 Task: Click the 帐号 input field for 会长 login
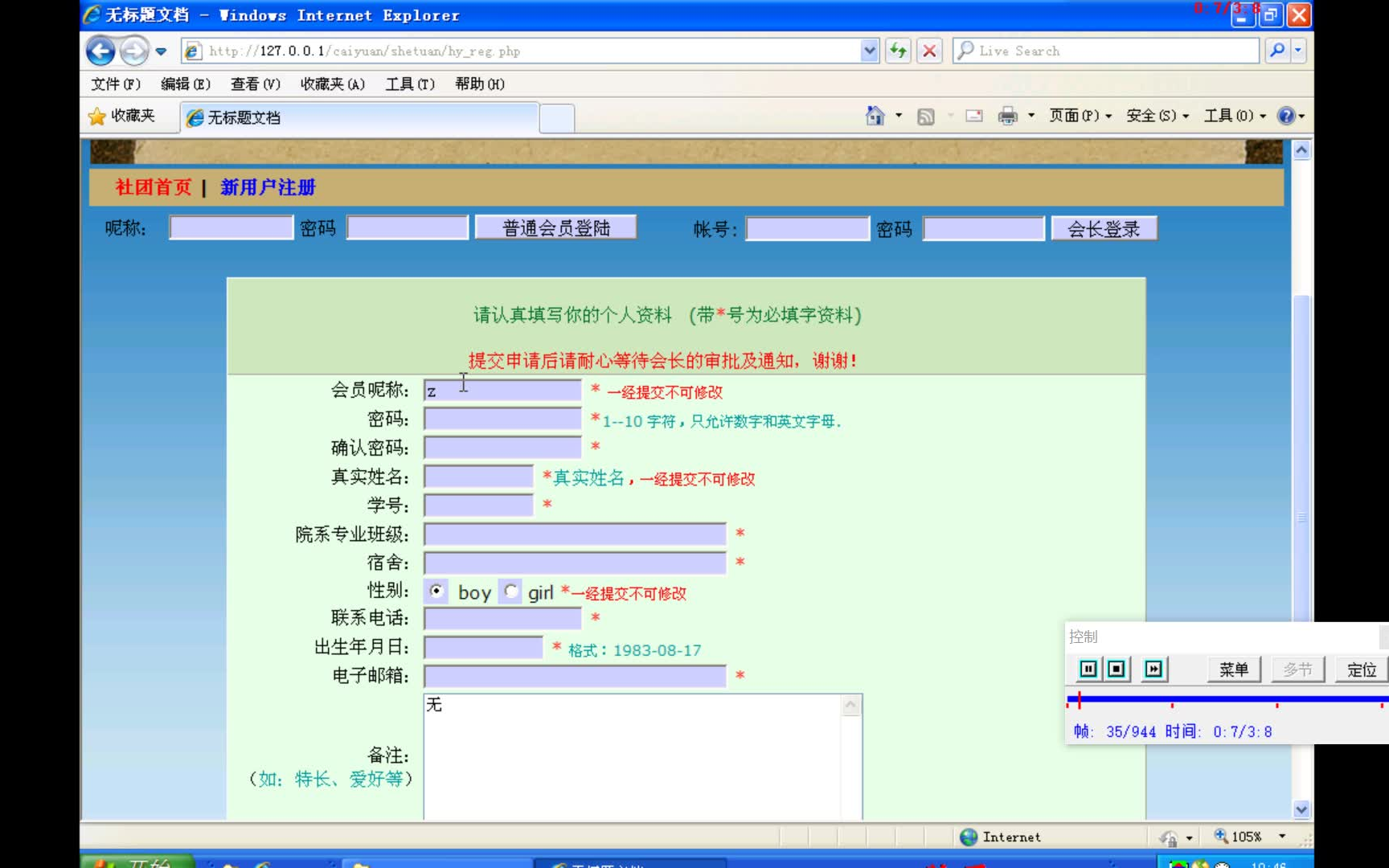pos(807,229)
